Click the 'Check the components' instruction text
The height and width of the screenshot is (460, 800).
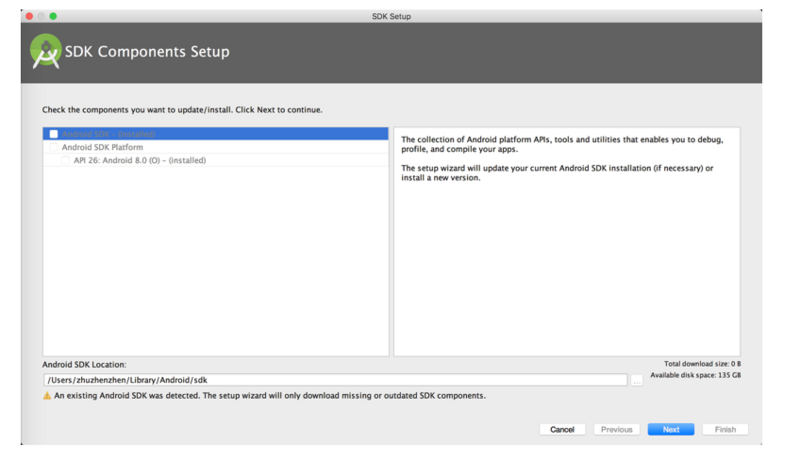[x=182, y=110]
